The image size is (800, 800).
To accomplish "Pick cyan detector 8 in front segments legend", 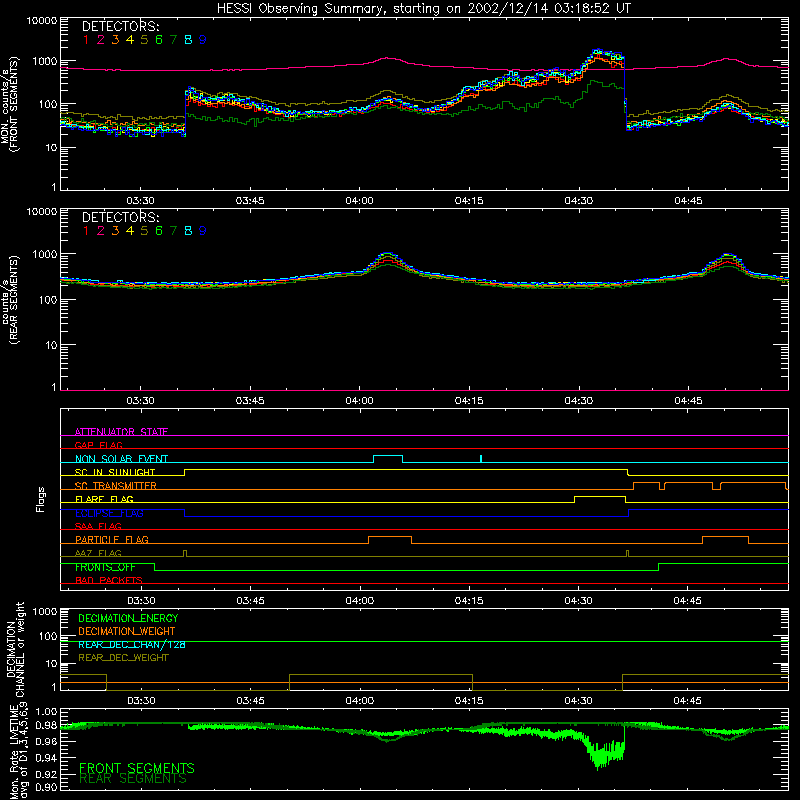I will click(188, 40).
